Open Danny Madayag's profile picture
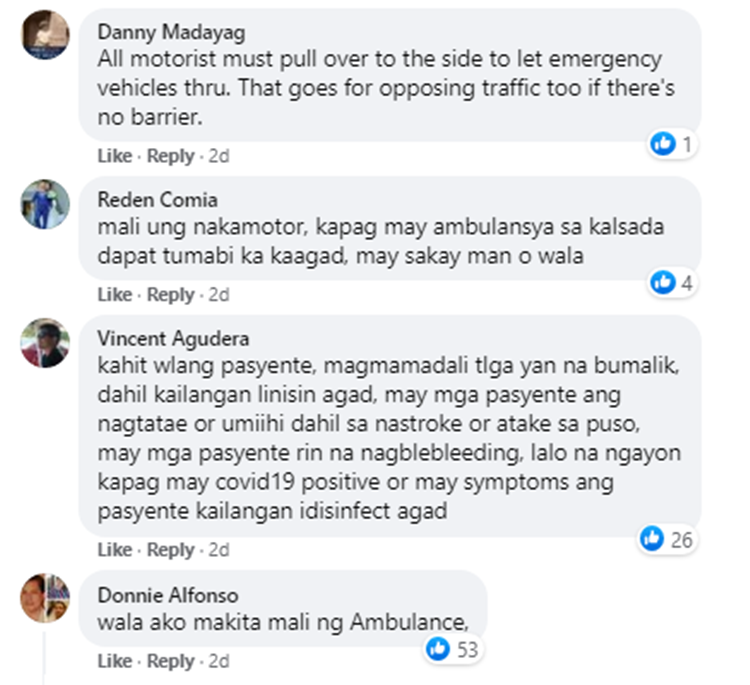The height and width of the screenshot is (685, 750). coord(45,35)
